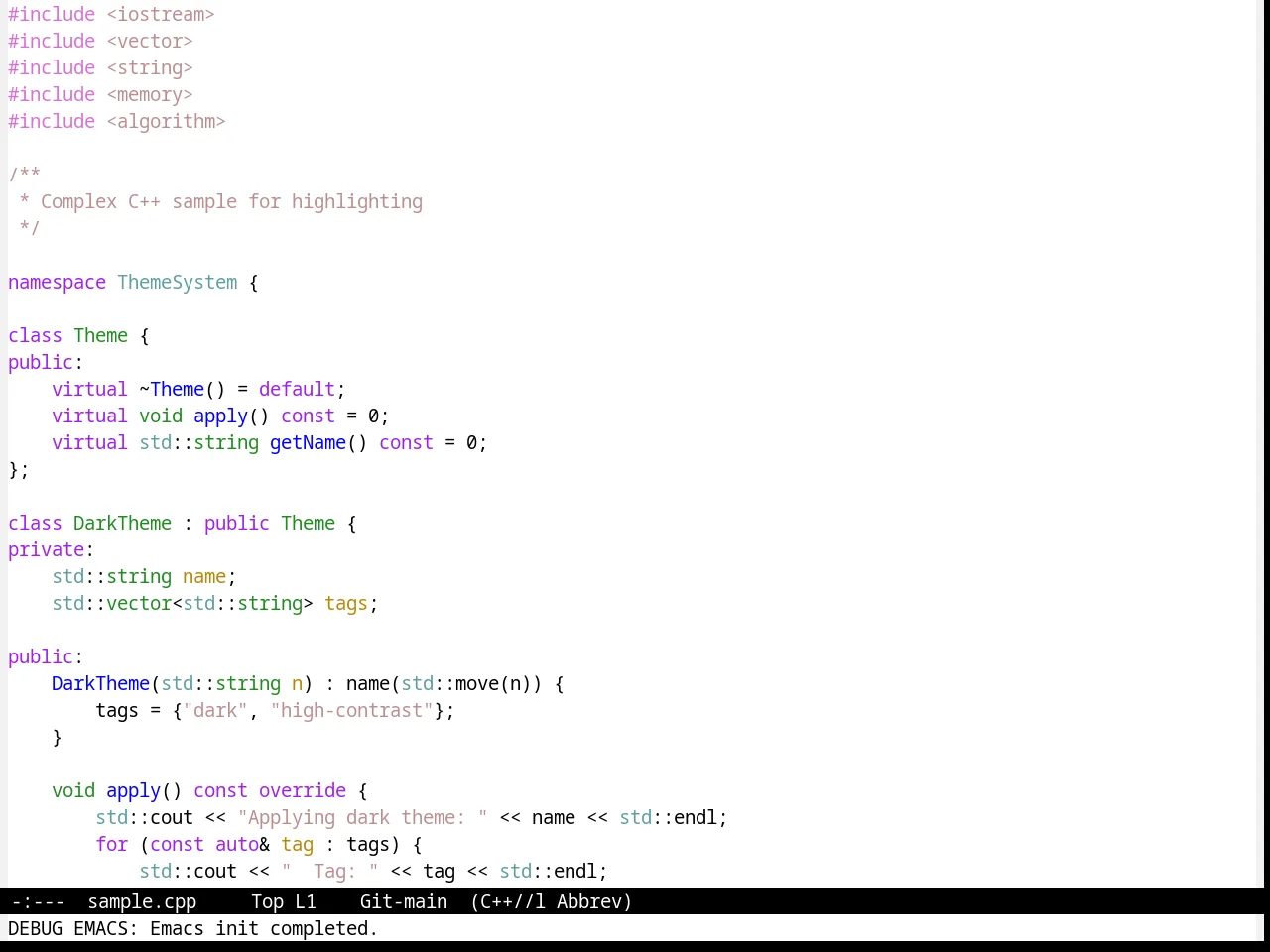Image resolution: width=1270 pixels, height=952 pixels.
Task: Click the "Applying dark theme: " string
Action: click(x=362, y=817)
